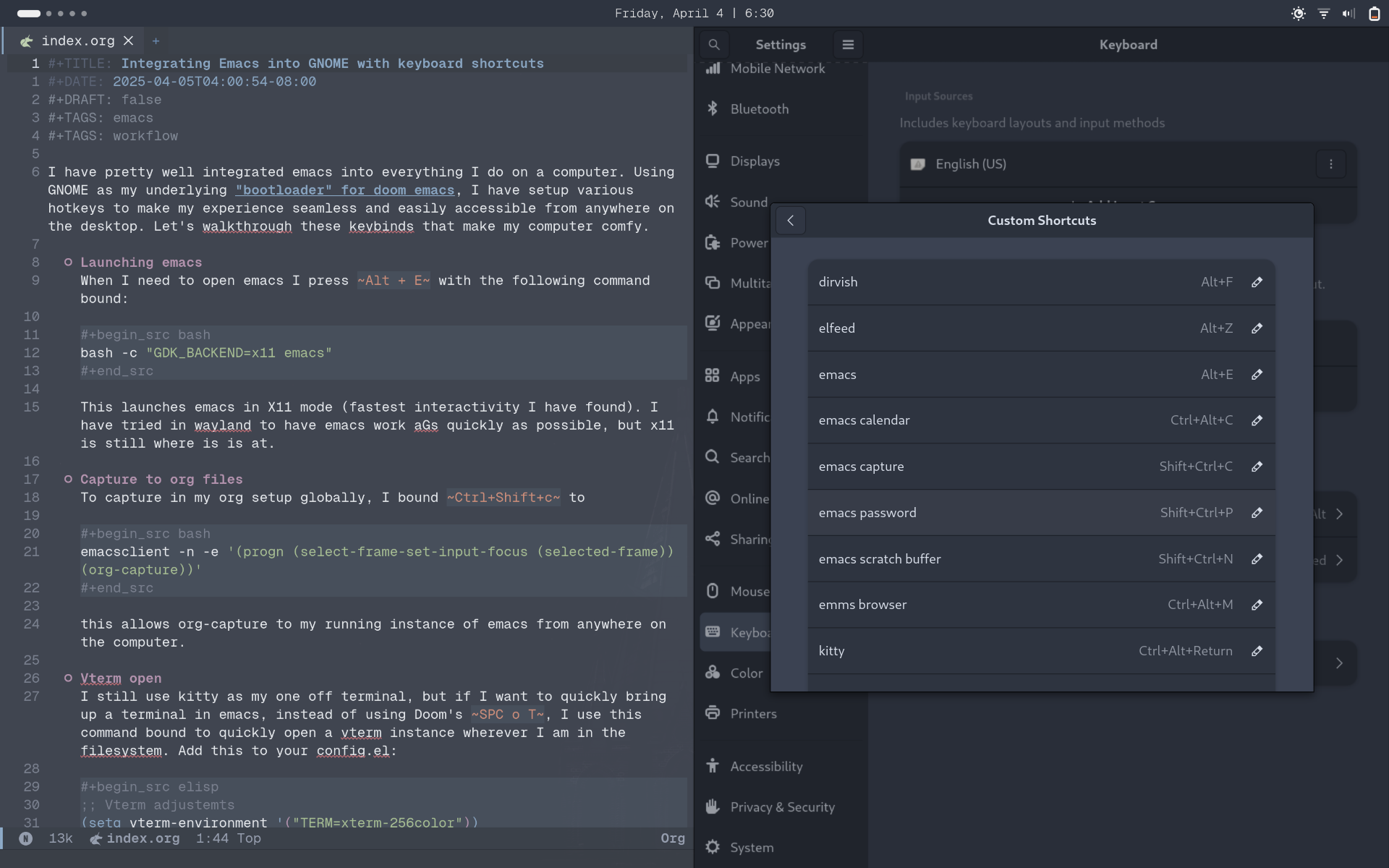Click the Apps grid icon in sidebar

click(713, 375)
